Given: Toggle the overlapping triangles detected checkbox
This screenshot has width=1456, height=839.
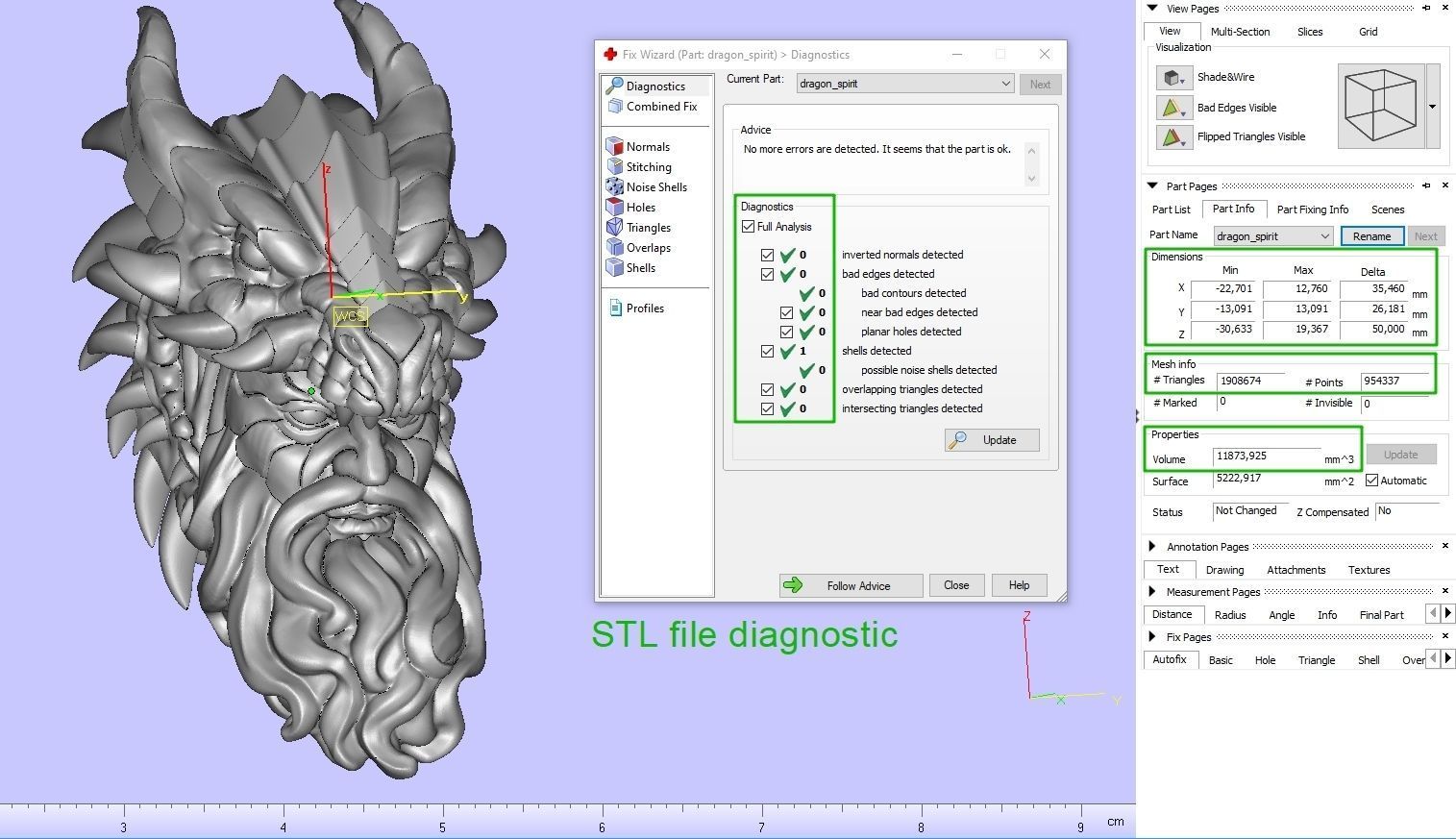Looking at the screenshot, I should pos(767,389).
